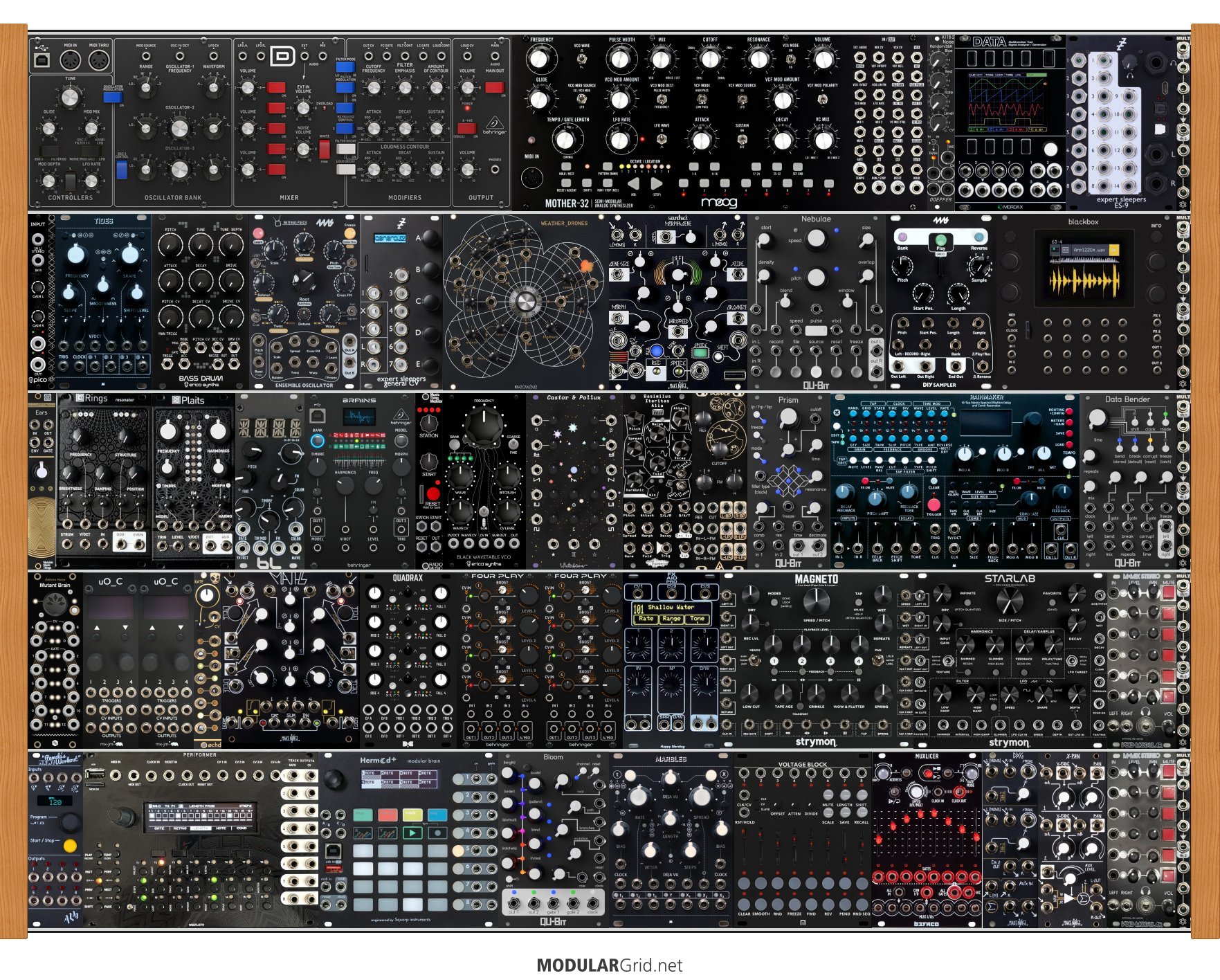The height and width of the screenshot is (980, 1220).
Task: Click the USB port on Behringer Model D
Action: (42, 60)
